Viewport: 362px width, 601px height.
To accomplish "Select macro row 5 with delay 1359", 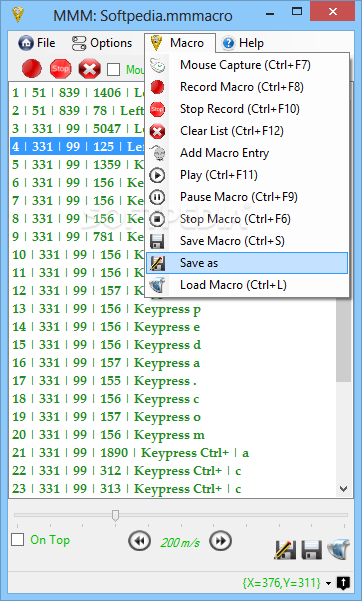I will coord(77,165).
